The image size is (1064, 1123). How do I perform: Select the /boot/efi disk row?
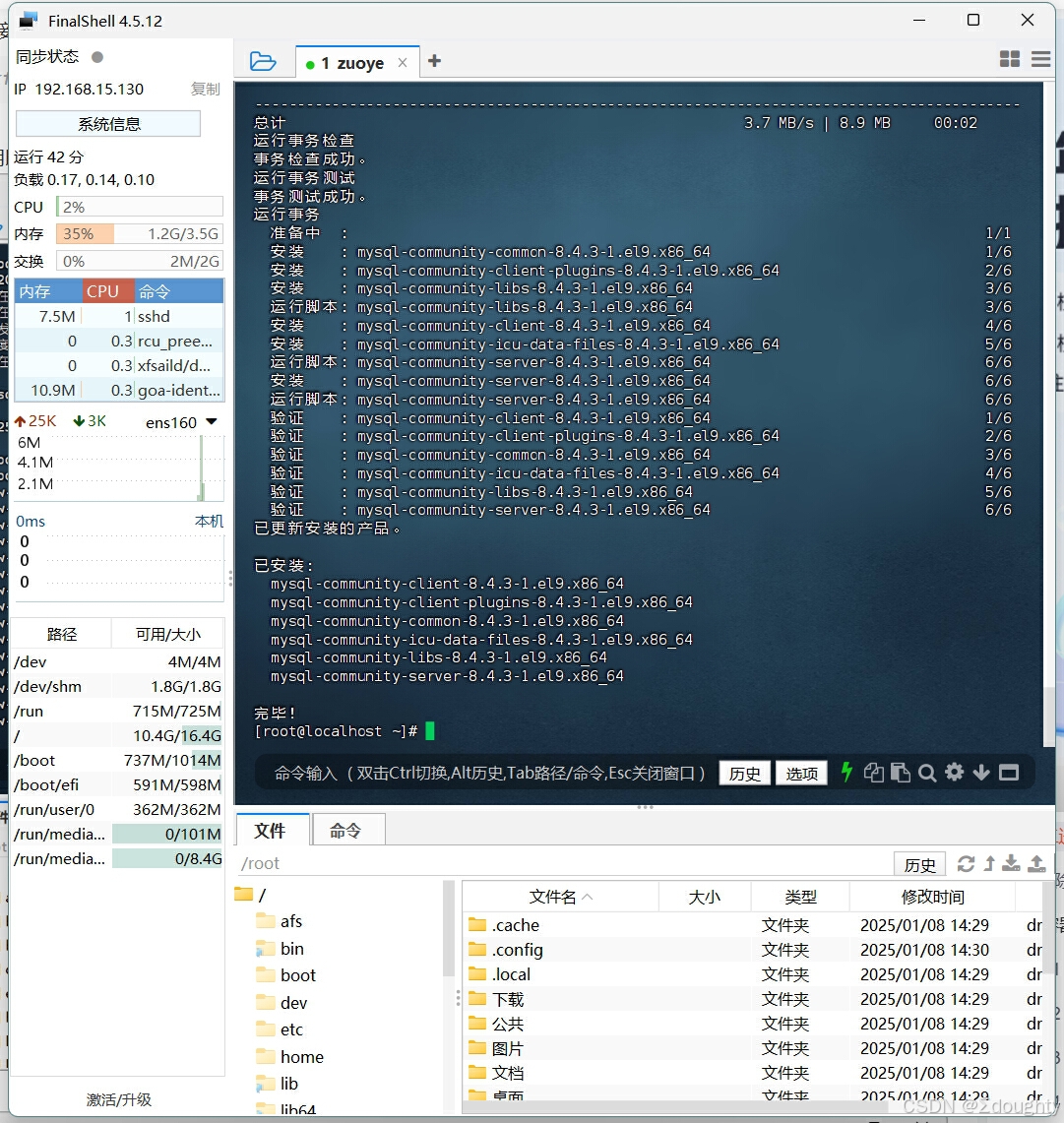(117, 785)
